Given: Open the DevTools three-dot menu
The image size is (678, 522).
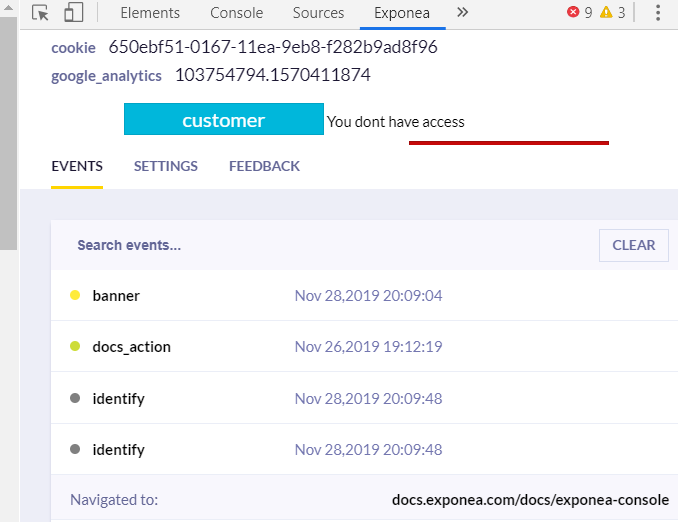Looking at the screenshot, I should (658, 13).
